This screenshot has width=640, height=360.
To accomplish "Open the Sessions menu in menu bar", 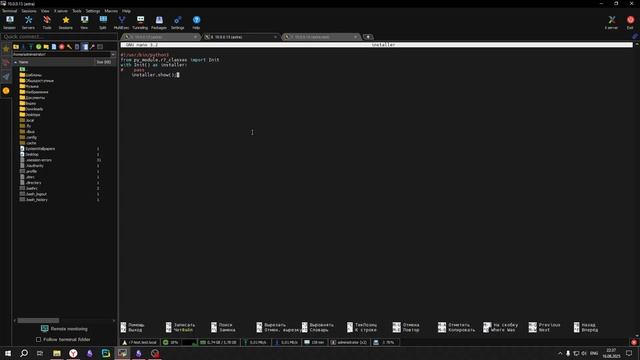I will (29, 11).
